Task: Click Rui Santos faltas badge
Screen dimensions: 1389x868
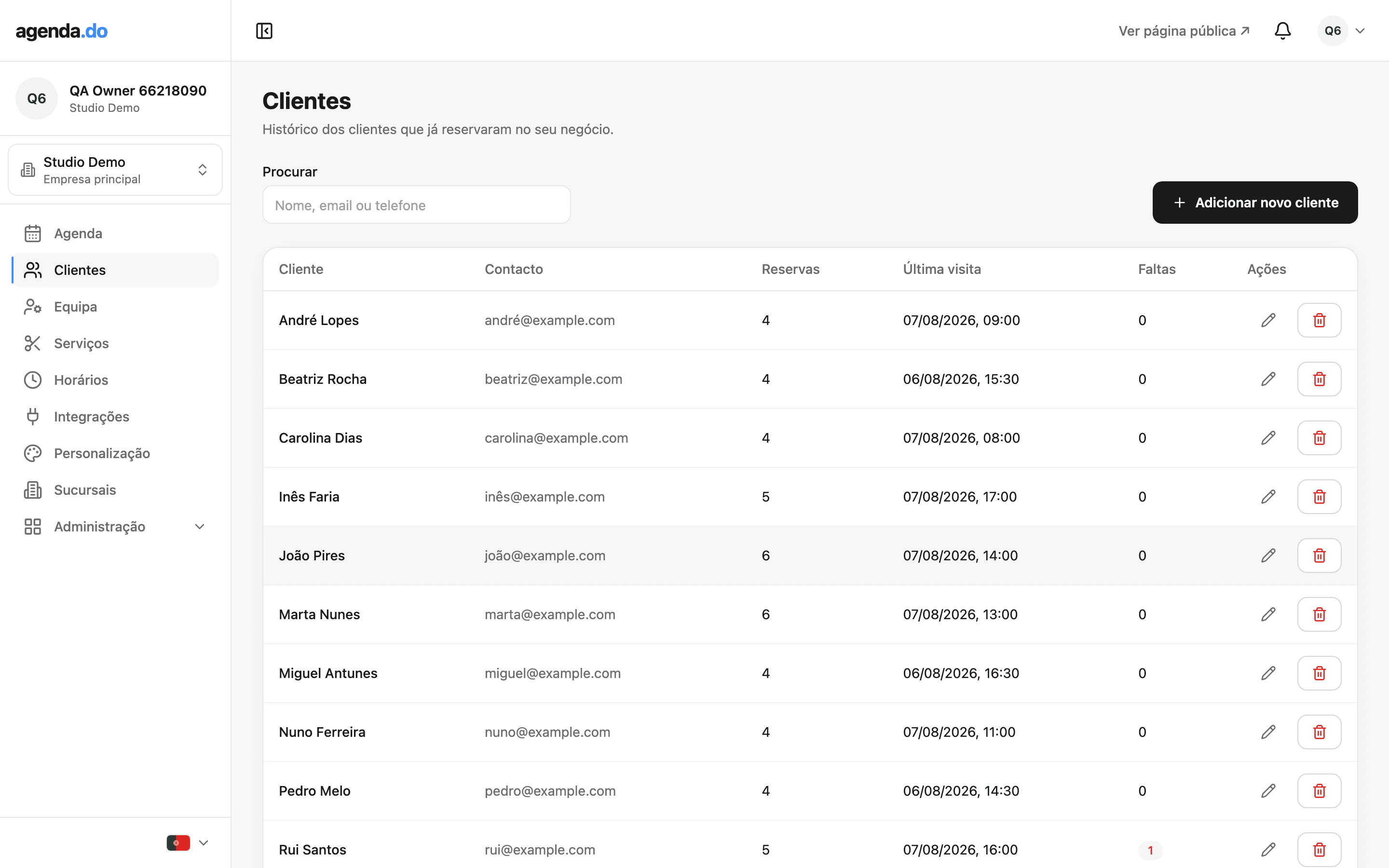Action: tap(1150, 850)
